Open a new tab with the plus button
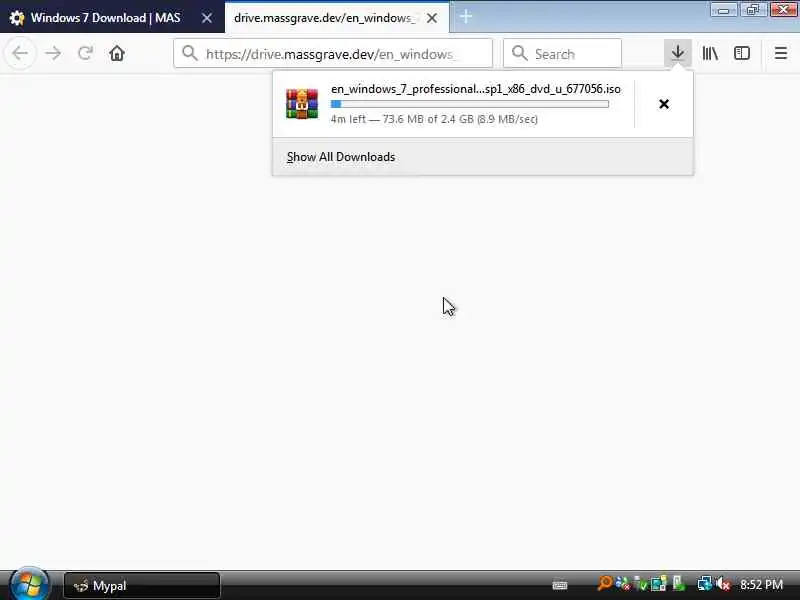 [x=465, y=17]
